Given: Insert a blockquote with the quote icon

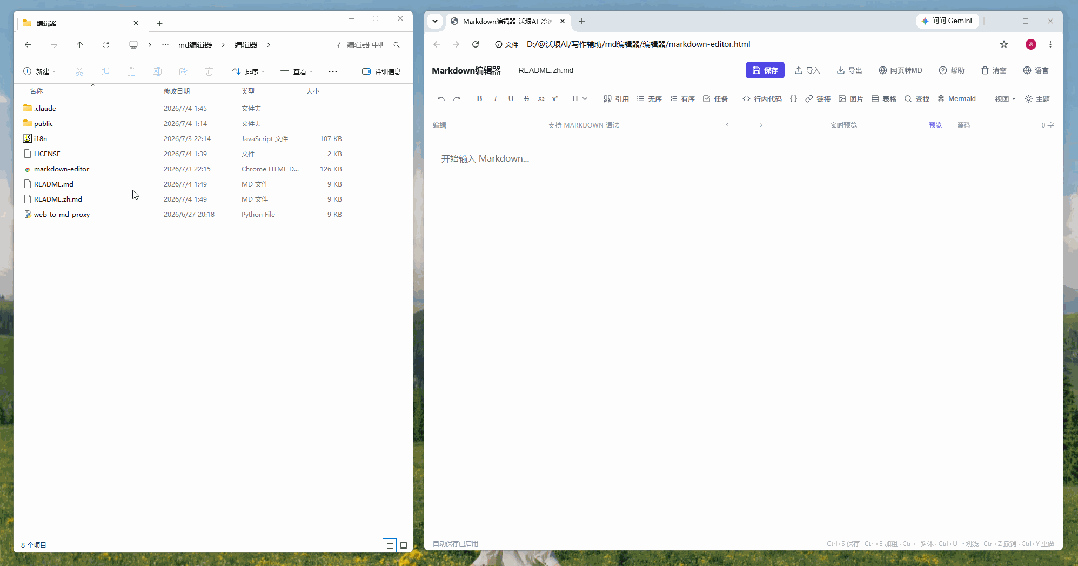Looking at the screenshot, I should tap(616, 99).
